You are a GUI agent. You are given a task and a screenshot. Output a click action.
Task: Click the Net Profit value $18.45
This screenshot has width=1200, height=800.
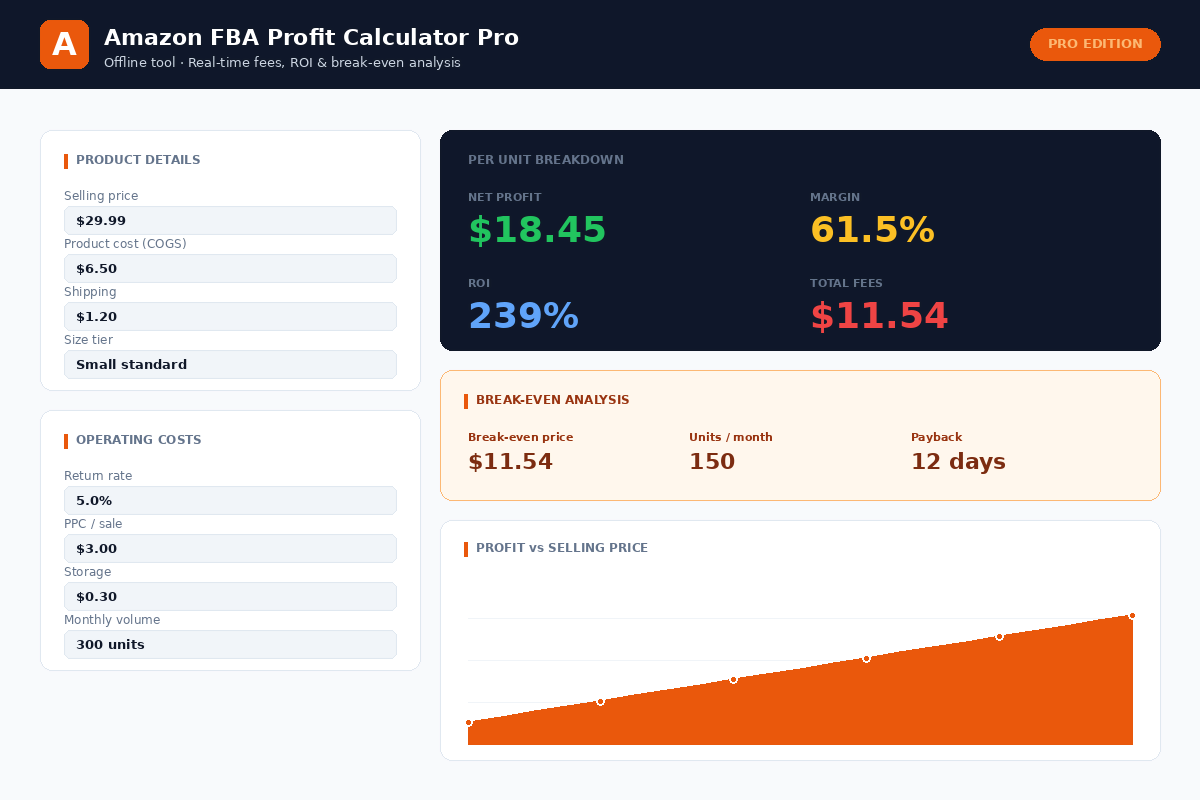[537, 229]
